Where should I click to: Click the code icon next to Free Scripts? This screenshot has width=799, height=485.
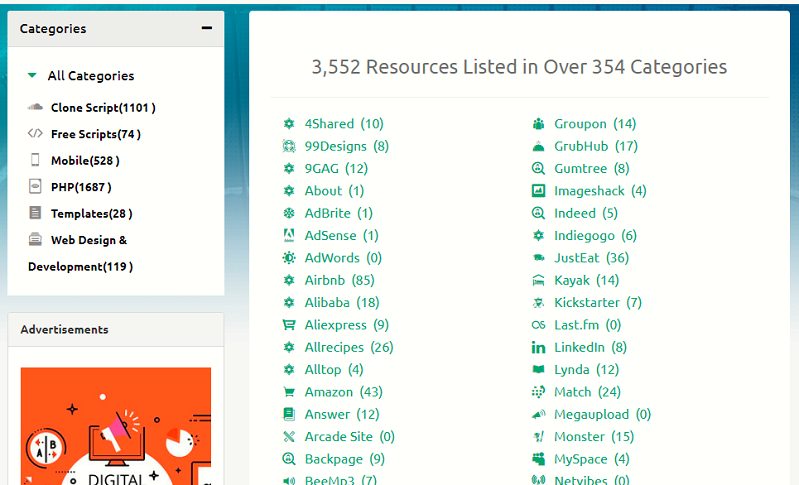(x=35, y=134)
